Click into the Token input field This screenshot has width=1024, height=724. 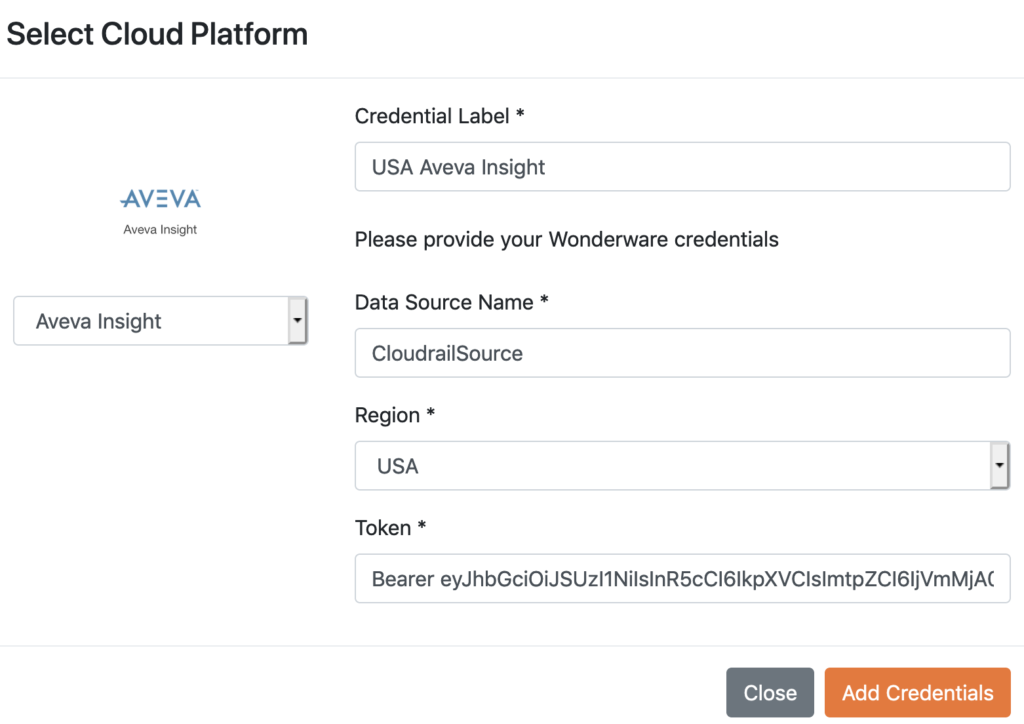(x=682, y=578)
